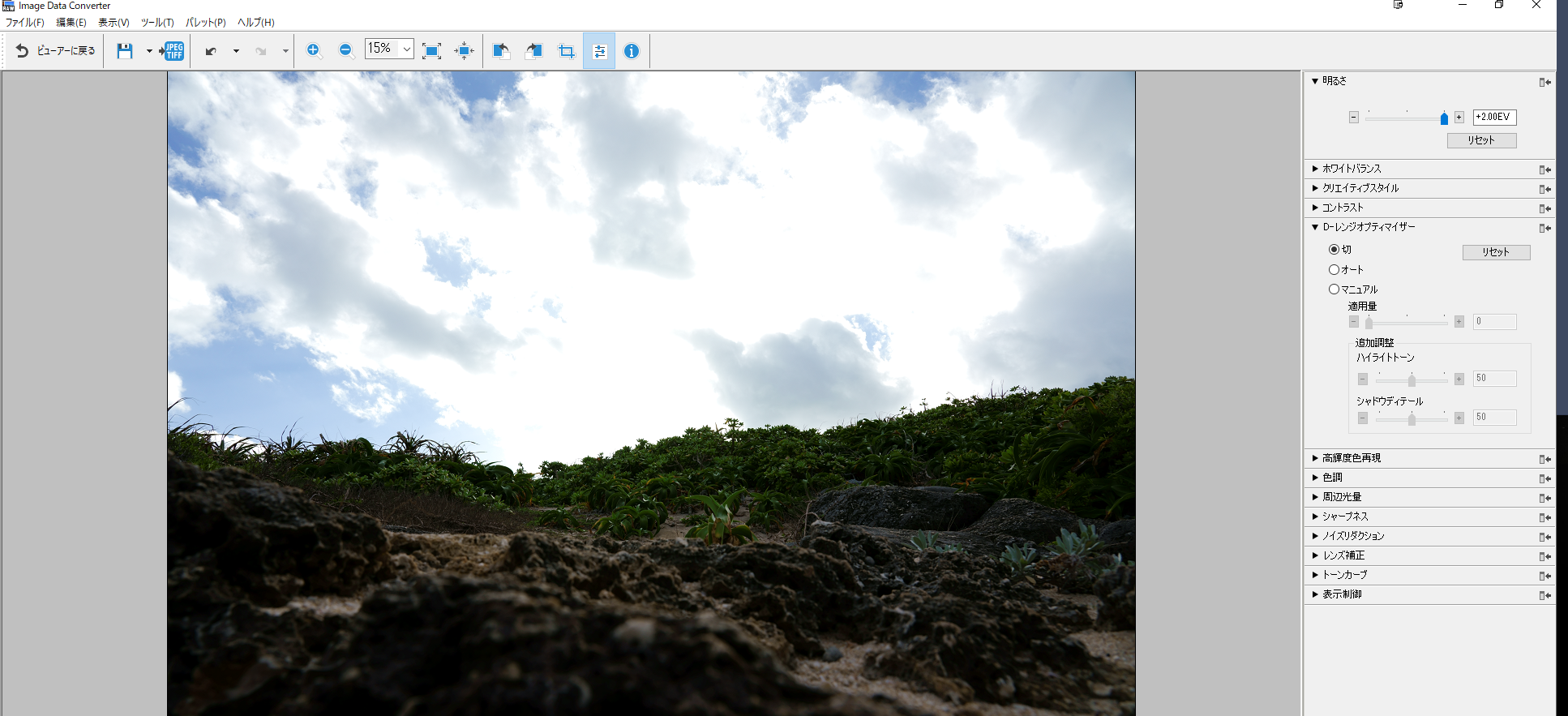1568x716 pixels.
Task: Select the crop tool icon
Action: point(566,51)
